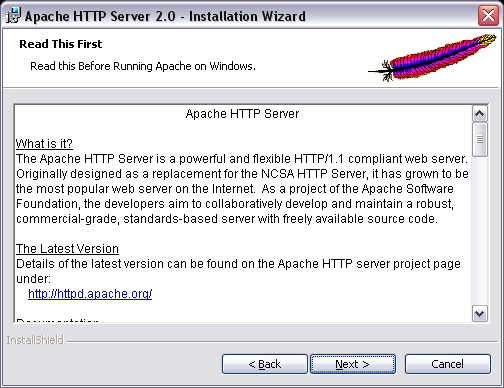Click the installer icon in title bar
This screenshot has height=388, width=504.
pyautogui.click(x=13, y=16)
